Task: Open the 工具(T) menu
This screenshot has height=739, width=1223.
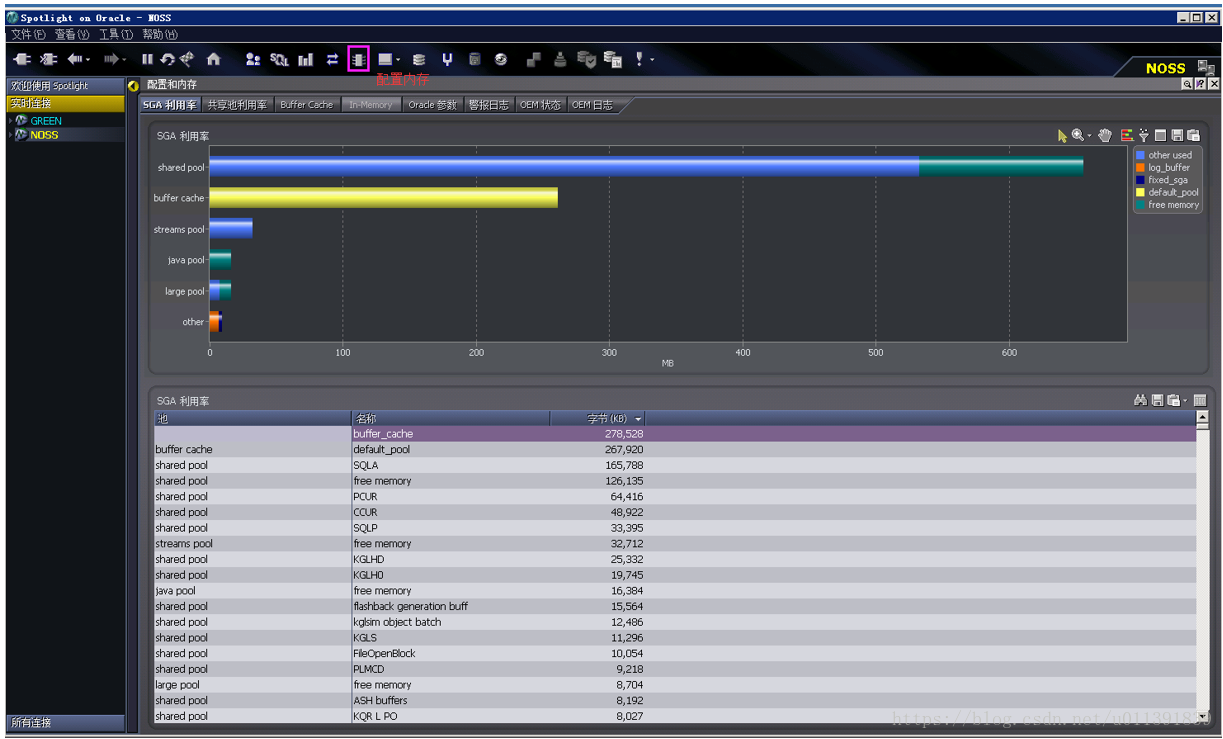Action: click(116, 34)
